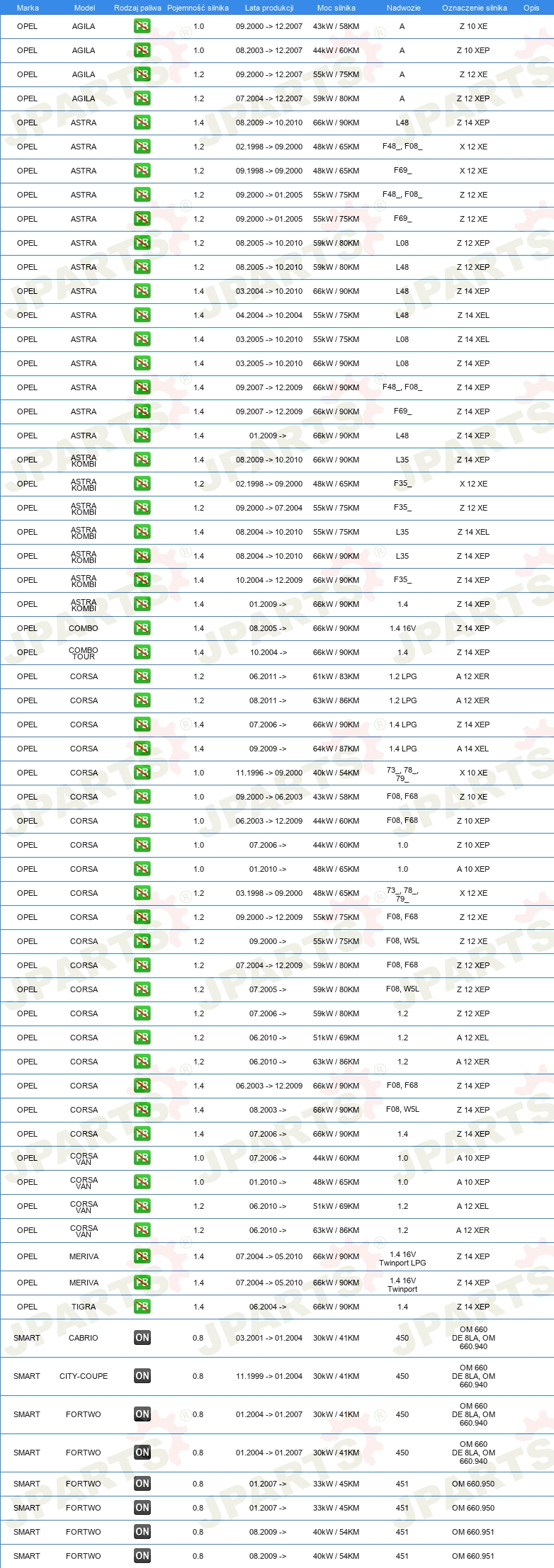Select the COMBO TOUR model cell
This screenshot has height=1568, width=554.
click(x=84, y=653)
